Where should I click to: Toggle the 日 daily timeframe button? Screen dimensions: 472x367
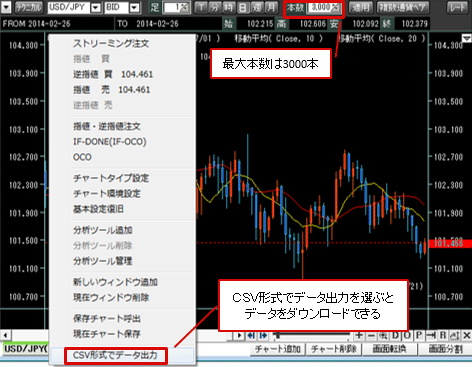tap(243, 7)
